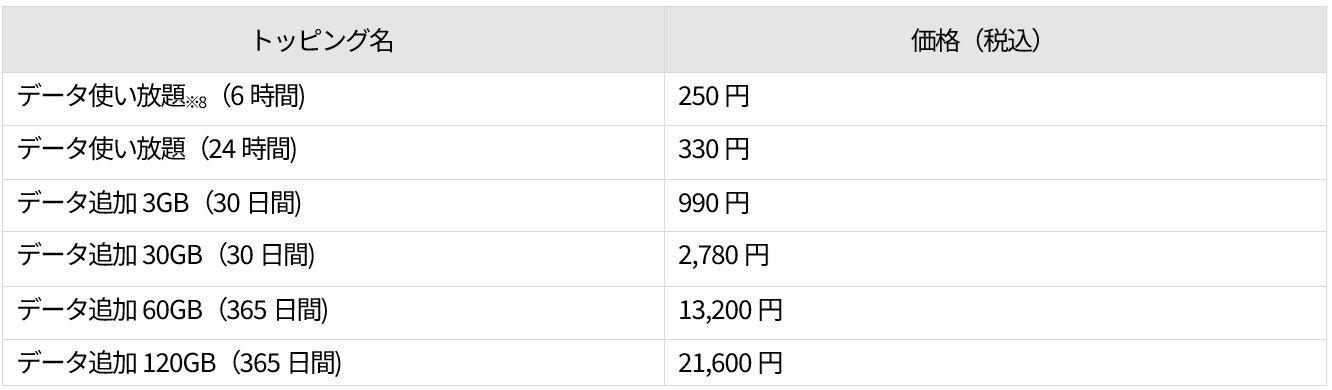This screenshot has width=1332, height=390.
Task: Click the ※8 footnote marker
Action: point(201,104)
